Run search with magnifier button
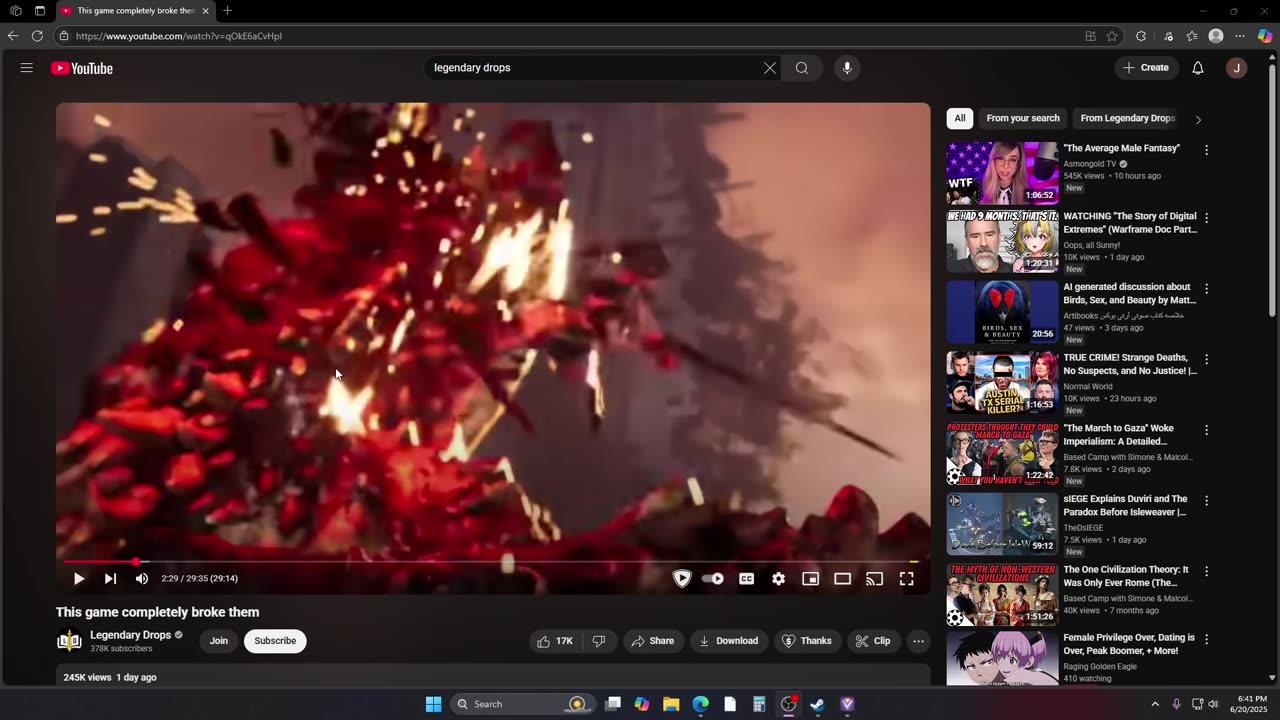The height and width of the screenshot is (720, 1280). point(802,68)
